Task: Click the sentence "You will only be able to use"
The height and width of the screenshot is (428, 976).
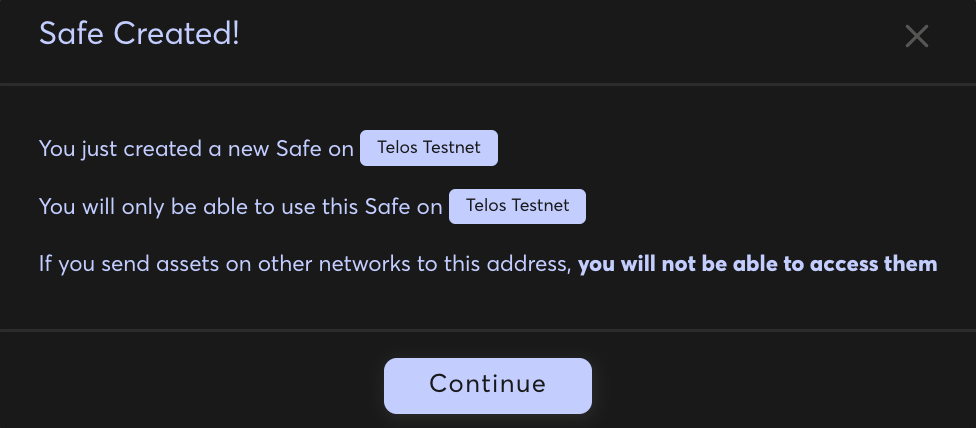Action: coord(240,207)
